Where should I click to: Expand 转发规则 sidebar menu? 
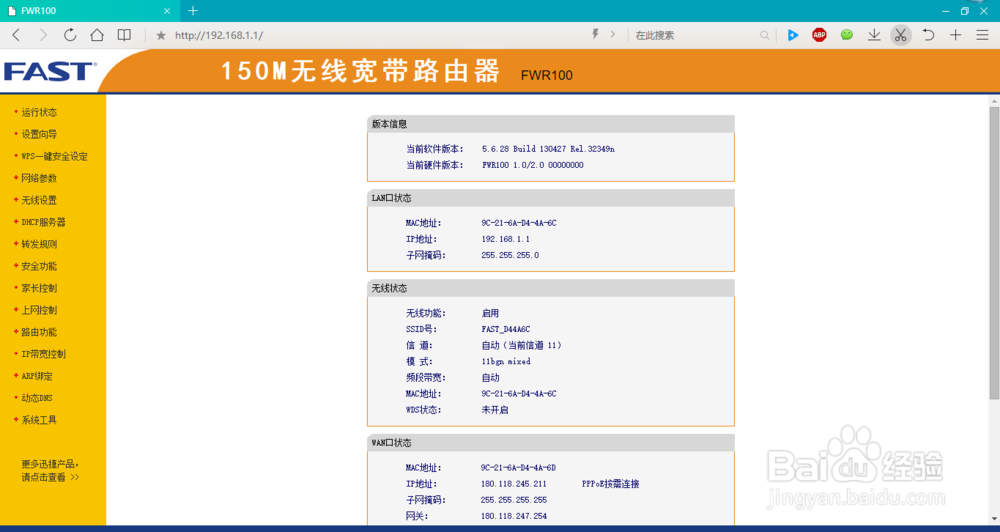pyautogui.click(x=39, y=244)
